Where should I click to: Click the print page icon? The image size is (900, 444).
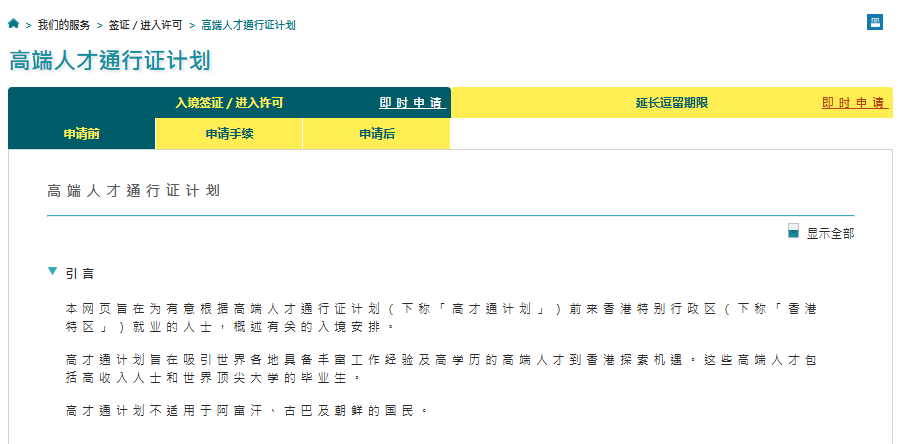[875, 22]
